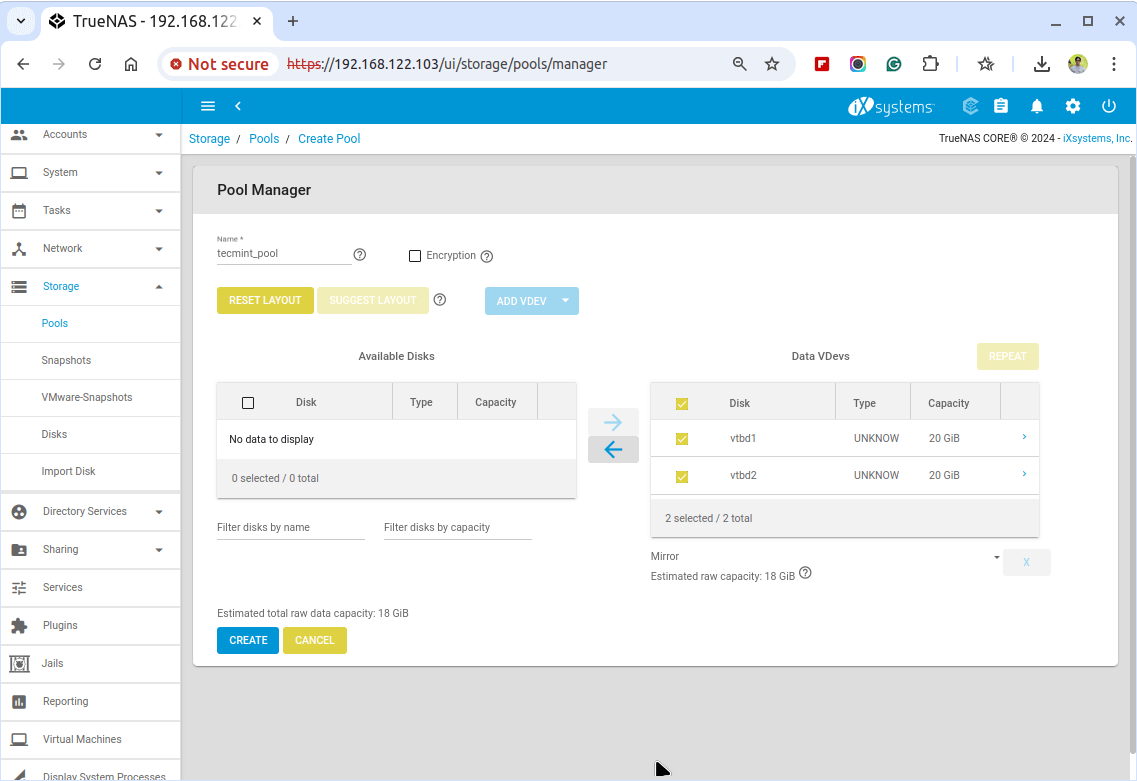
Task: Expand vtbd2 disk row details chevron
Action: (x=1024, y=474)
